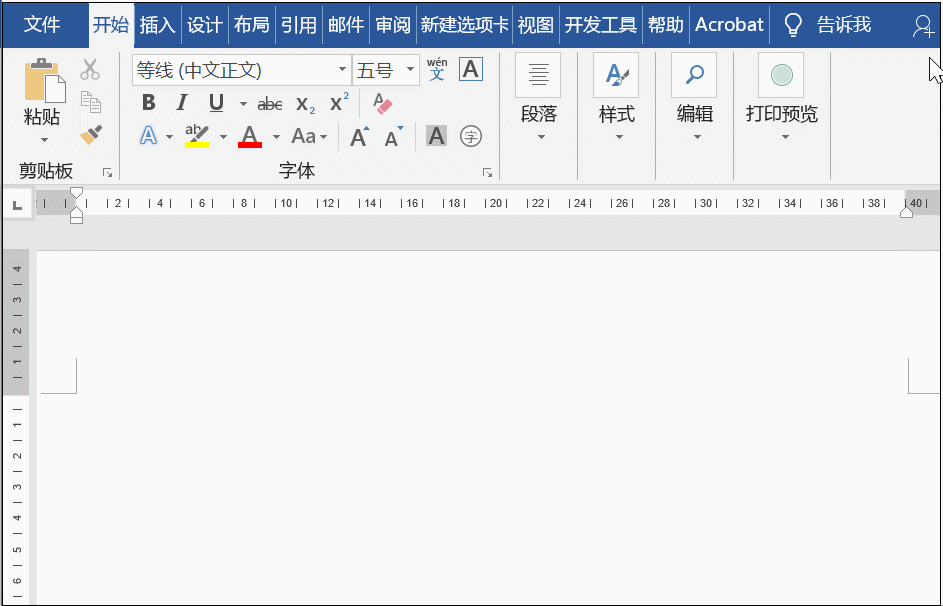
Task: Open the Change Case (Aa) dropdown
Action: coord(309,136)
